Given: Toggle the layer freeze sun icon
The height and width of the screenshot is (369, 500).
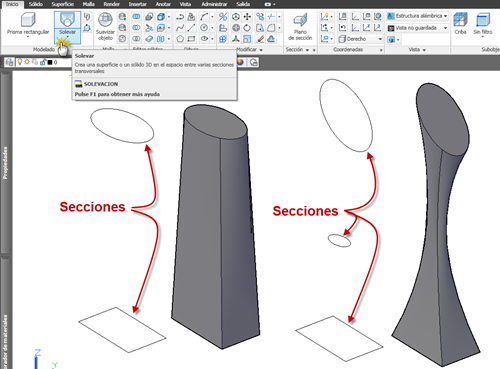Looking at the screenshot, I should (x=27, y=62).
